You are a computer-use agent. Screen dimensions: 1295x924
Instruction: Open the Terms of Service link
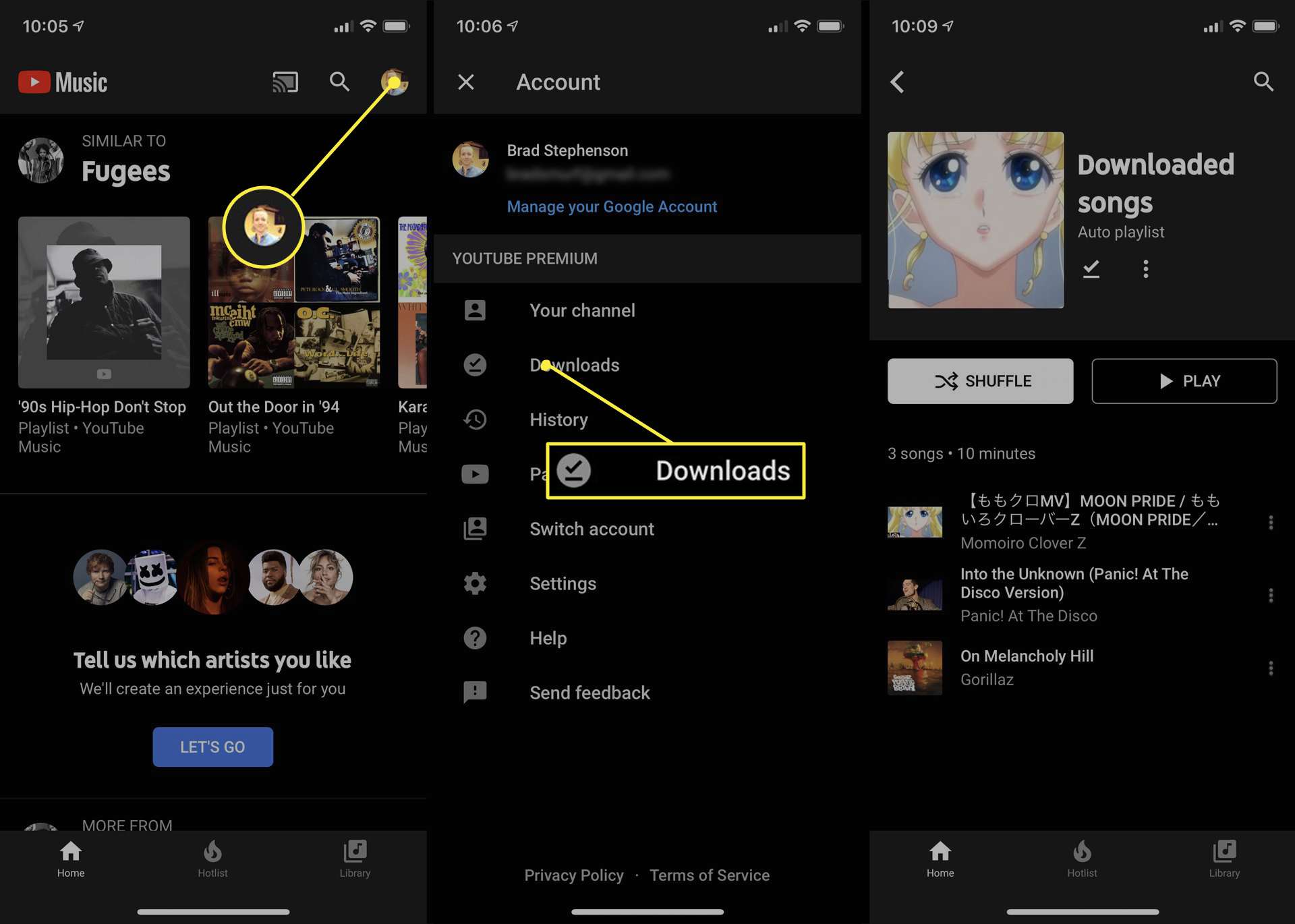tap(710, 875)
